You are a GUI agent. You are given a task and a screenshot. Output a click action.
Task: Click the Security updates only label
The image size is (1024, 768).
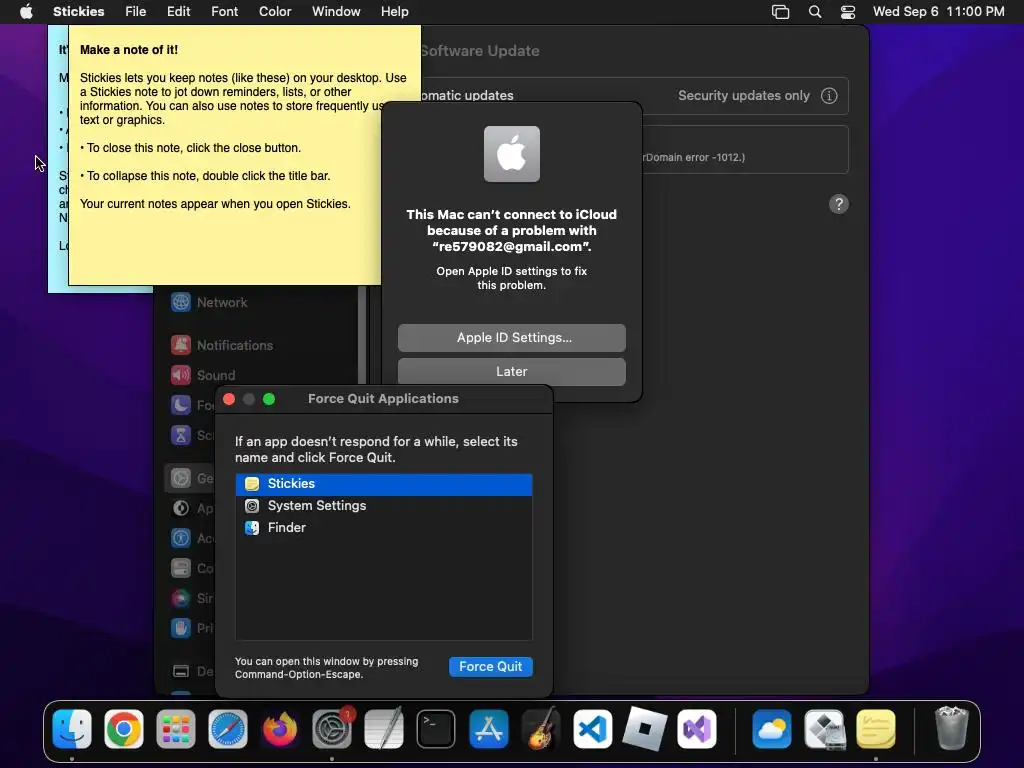[743, 95]
